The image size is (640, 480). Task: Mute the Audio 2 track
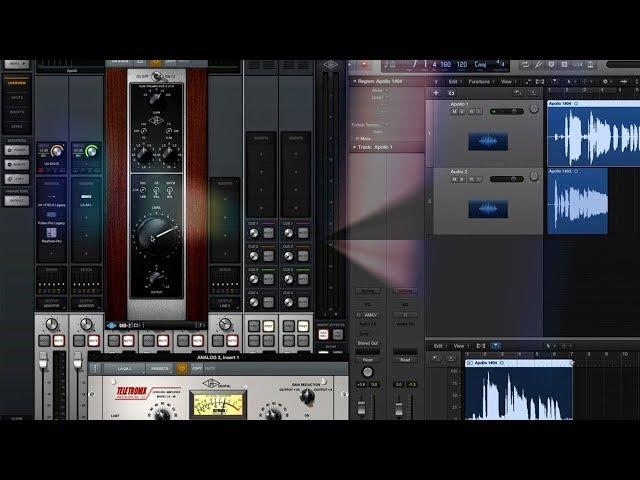click(x=454, y=179)
